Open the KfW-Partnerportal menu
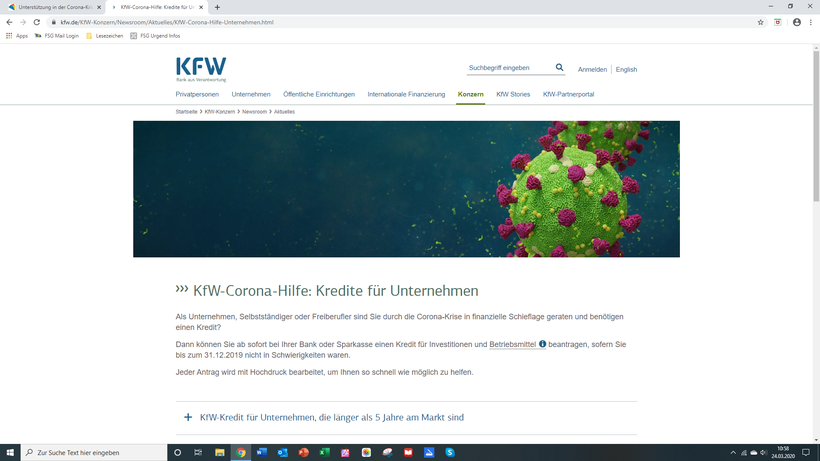820x461 pixels. tap(568, 95)
